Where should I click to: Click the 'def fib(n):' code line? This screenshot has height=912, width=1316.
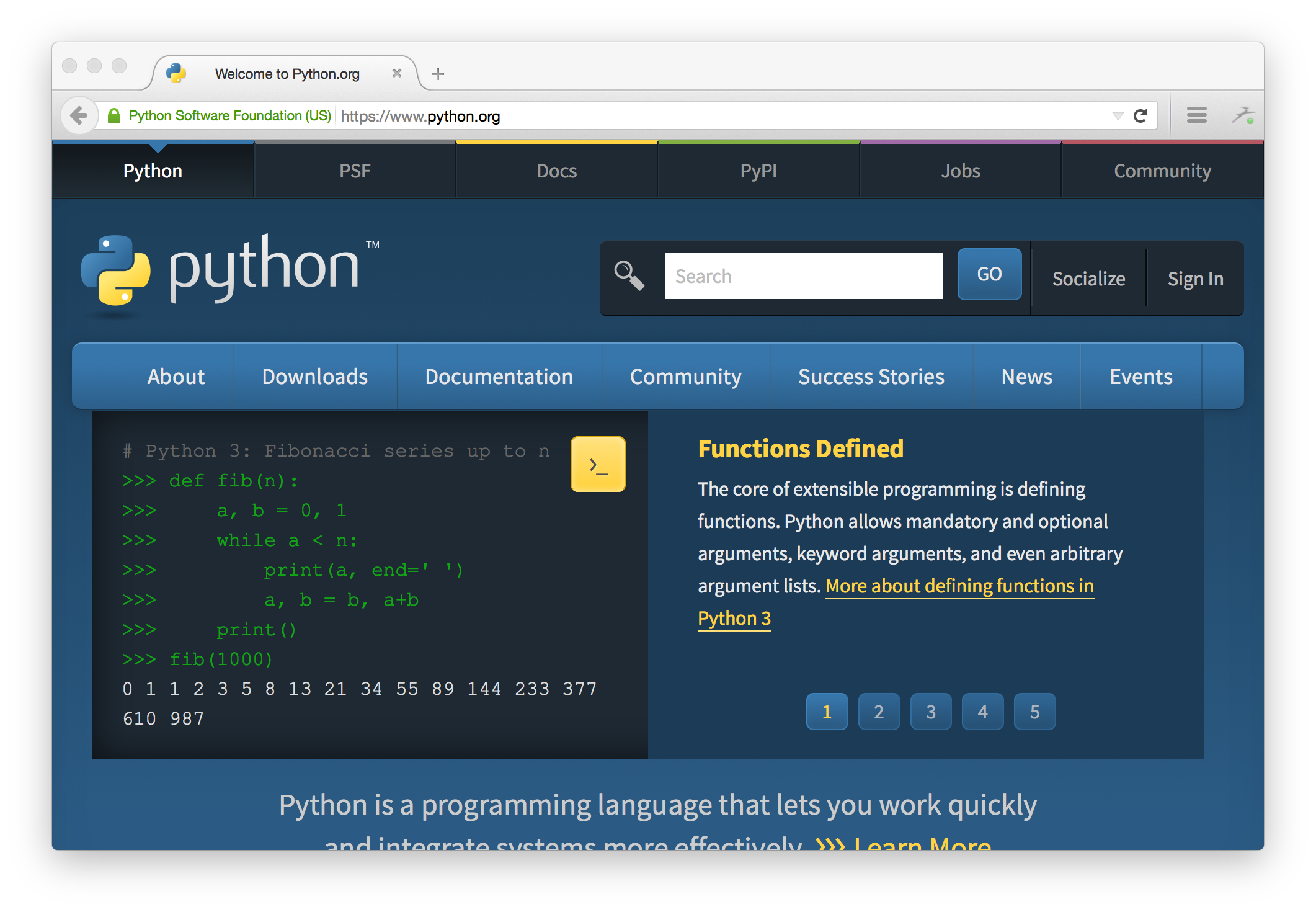pyautogui.click(x=210, y=481)
